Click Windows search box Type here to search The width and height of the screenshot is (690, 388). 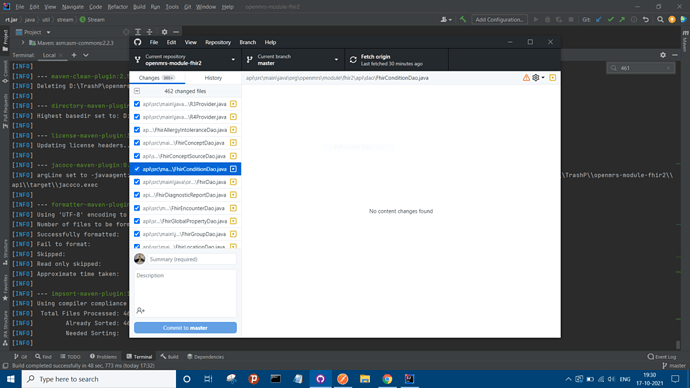99,379
